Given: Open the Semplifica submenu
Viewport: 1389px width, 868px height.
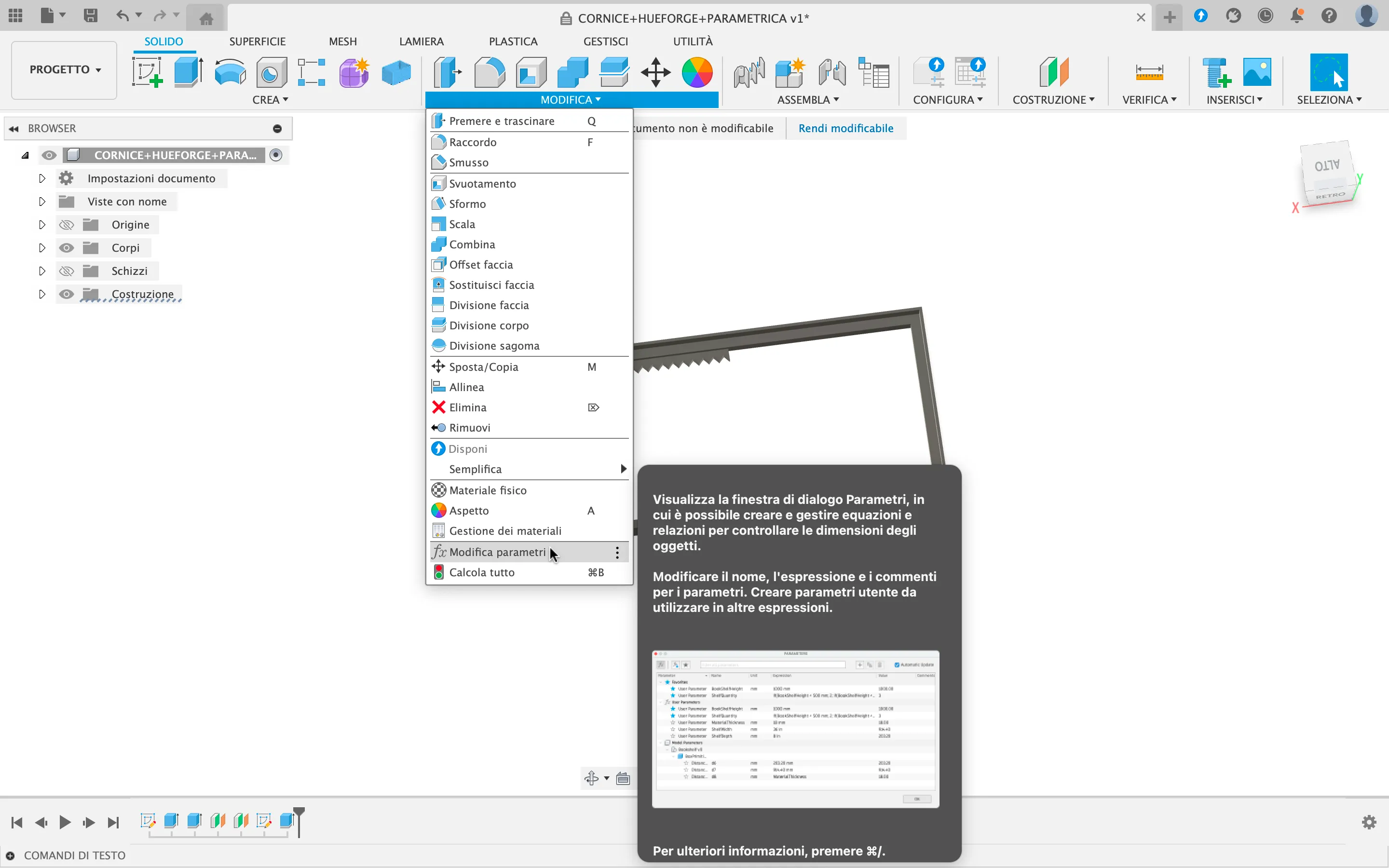Looking at the screenshot, I should tap(529, 469).
